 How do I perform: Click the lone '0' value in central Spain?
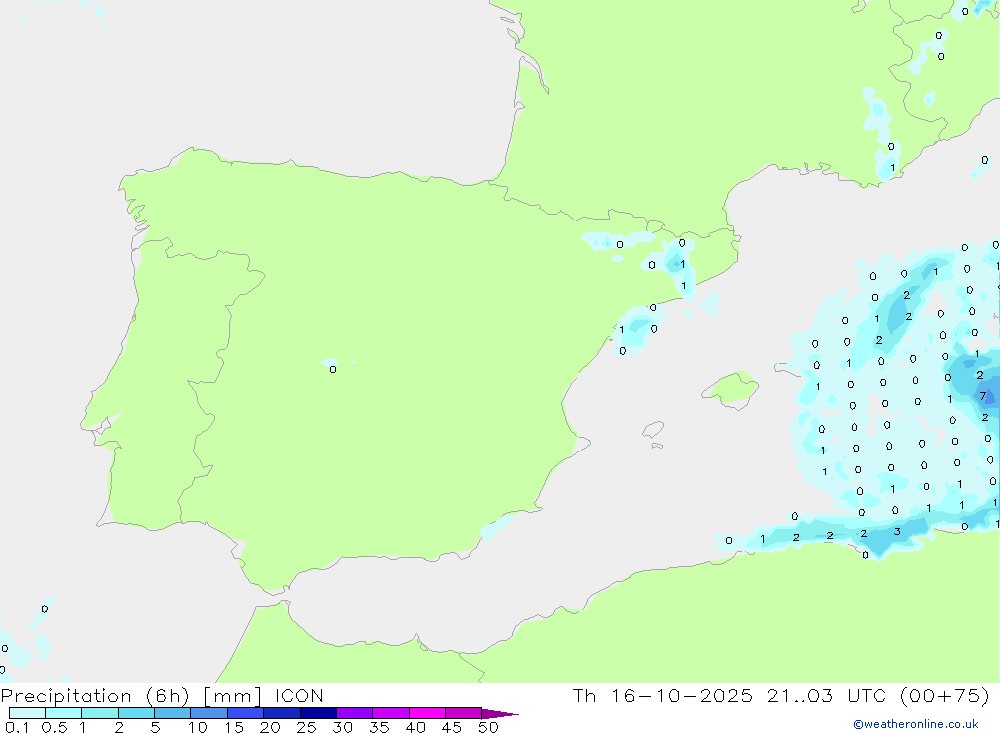pyautogui.click(x=333, y=369)
